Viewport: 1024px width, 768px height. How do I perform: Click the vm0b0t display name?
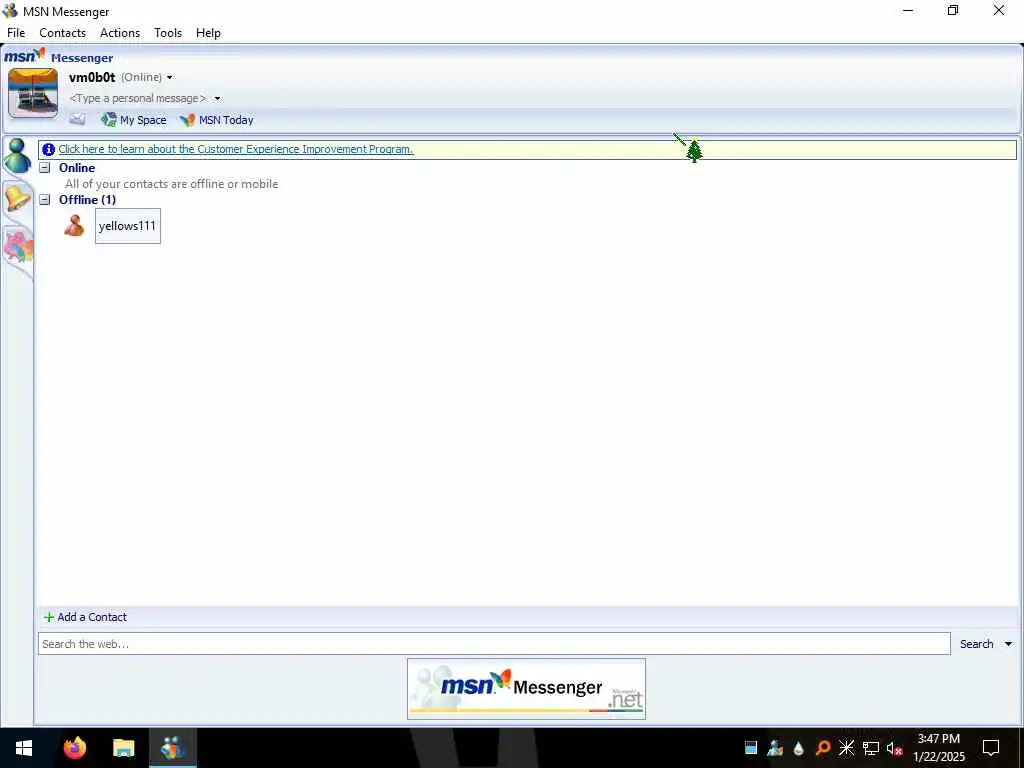coord(92,78)
